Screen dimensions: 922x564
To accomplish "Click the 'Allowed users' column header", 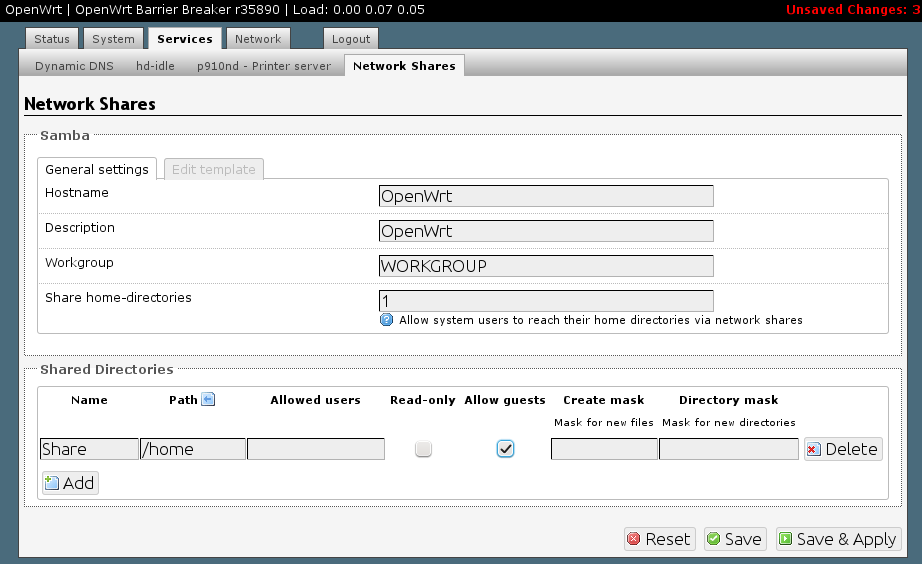I will [316, 400].
